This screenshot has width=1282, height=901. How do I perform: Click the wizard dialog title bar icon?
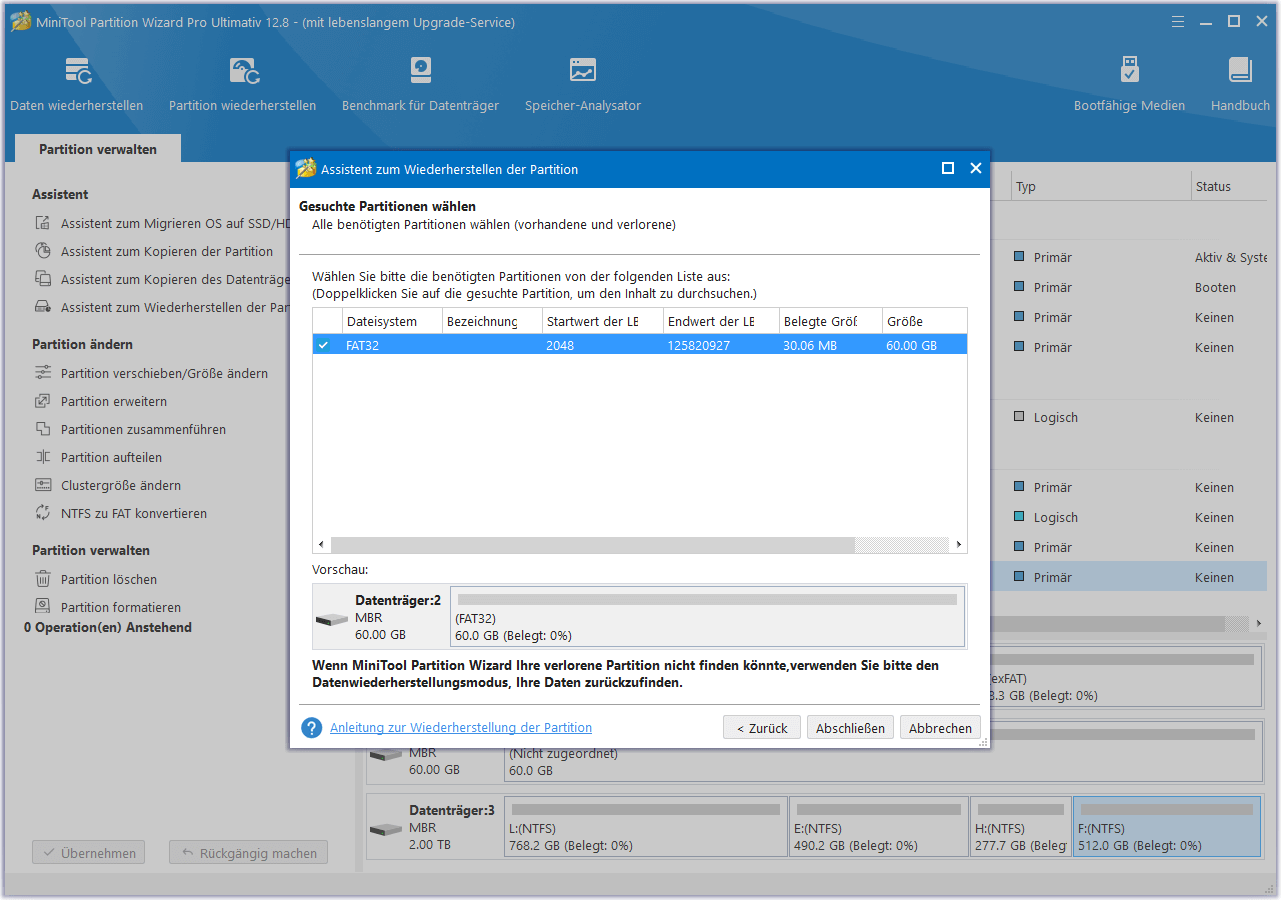coord(306,169)
